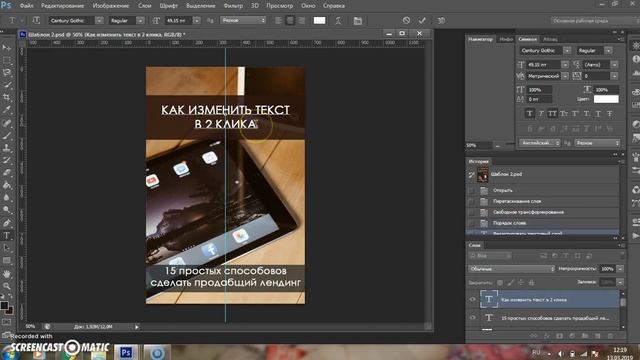
Task: Open blend mode Обычные dropdown
Action: (x=511, y=269)
